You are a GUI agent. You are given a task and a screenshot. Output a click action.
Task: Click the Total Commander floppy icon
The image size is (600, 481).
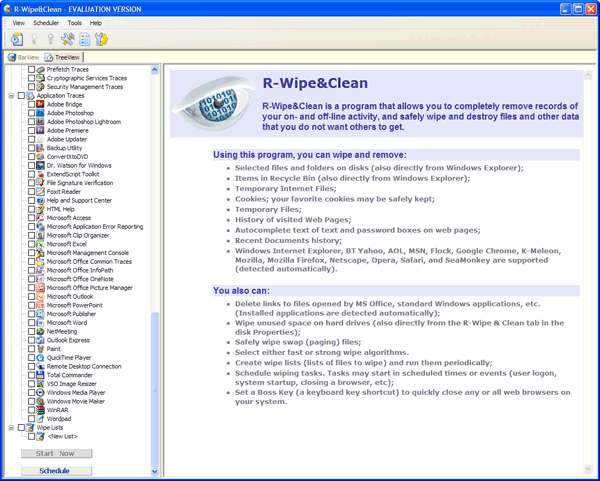pos(40,375)
